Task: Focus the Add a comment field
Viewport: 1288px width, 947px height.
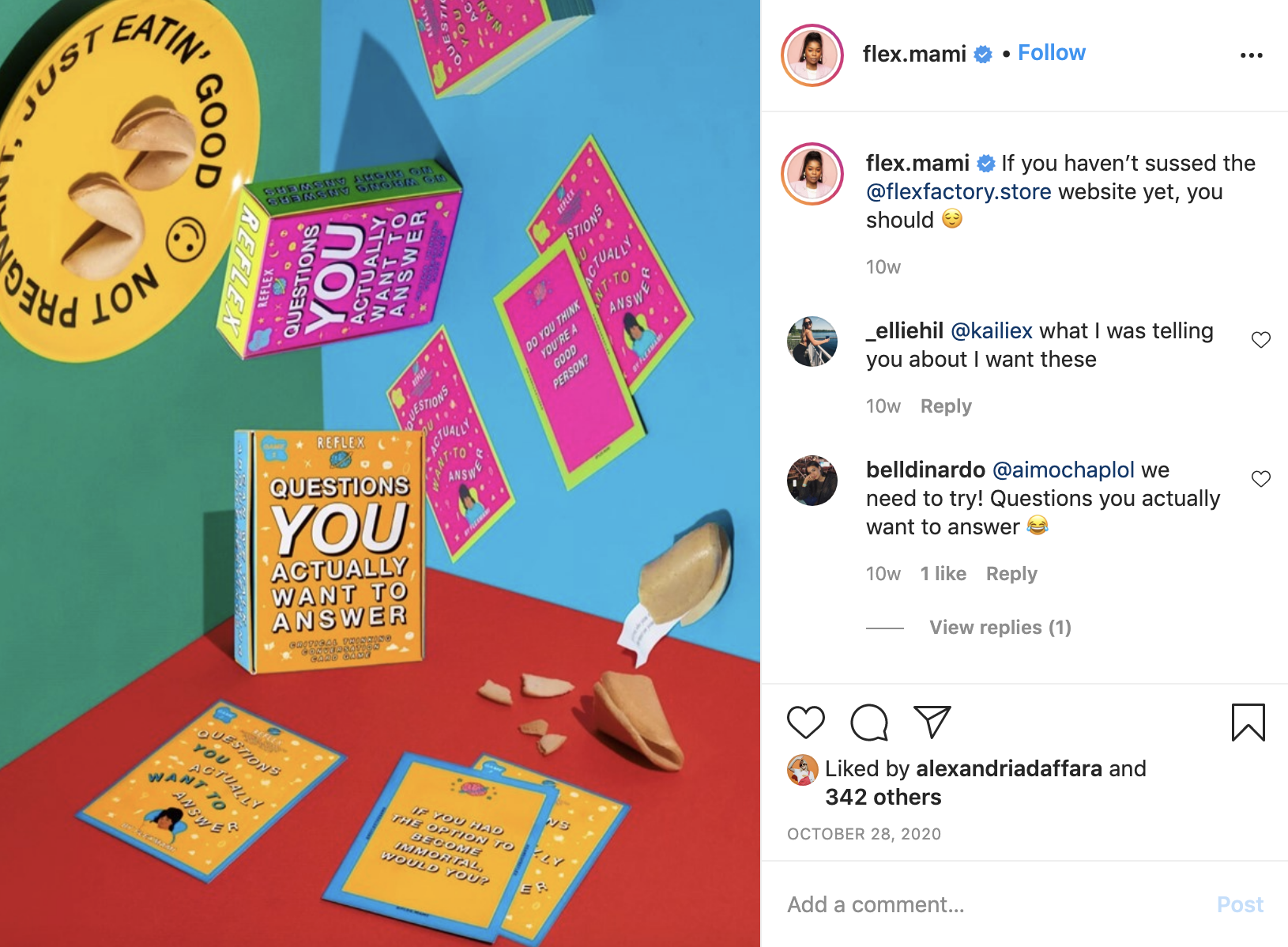Action: [996, 904]
